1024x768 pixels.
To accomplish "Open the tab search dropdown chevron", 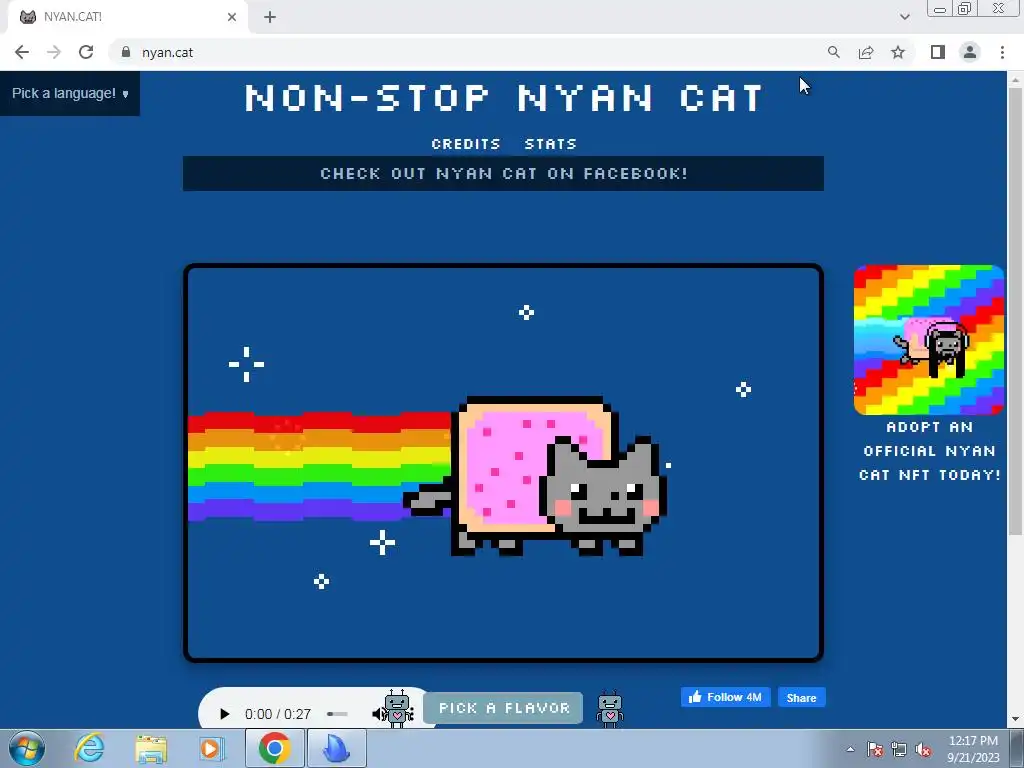I will (x=904, y=17).
